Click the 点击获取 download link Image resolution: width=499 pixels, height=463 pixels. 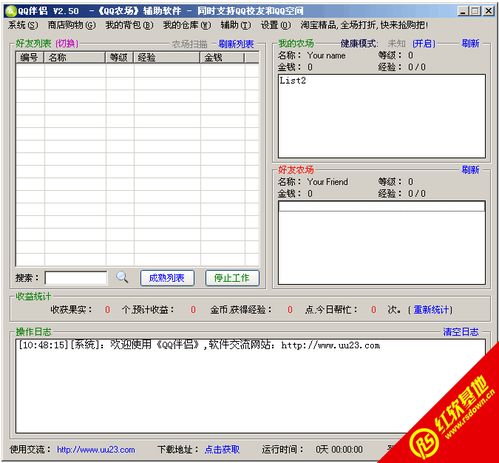[222, 450]
